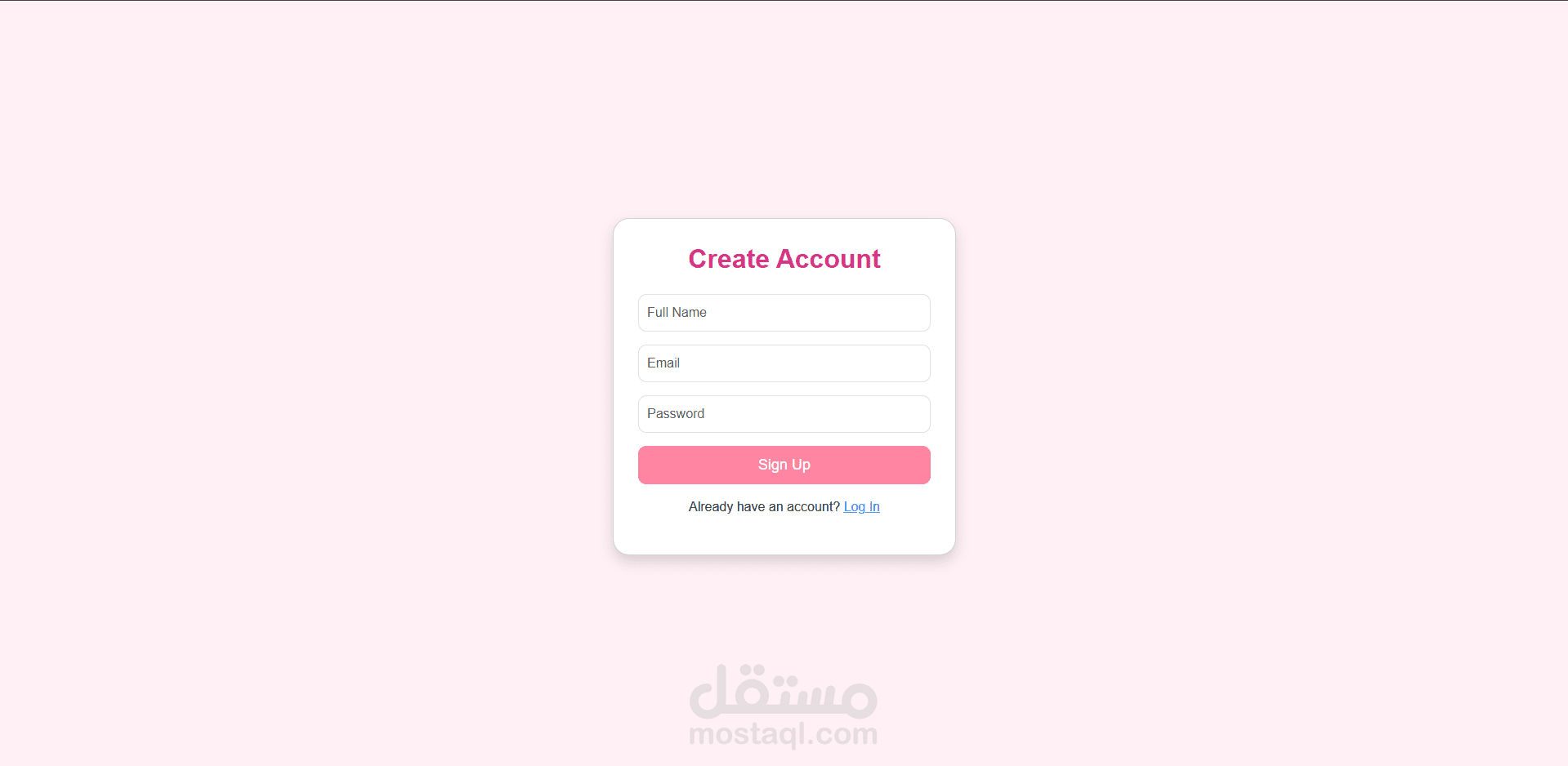Viewport: 1568px width, 766px height.
Task: Activate the Password input field
Action: coord(784,414)
